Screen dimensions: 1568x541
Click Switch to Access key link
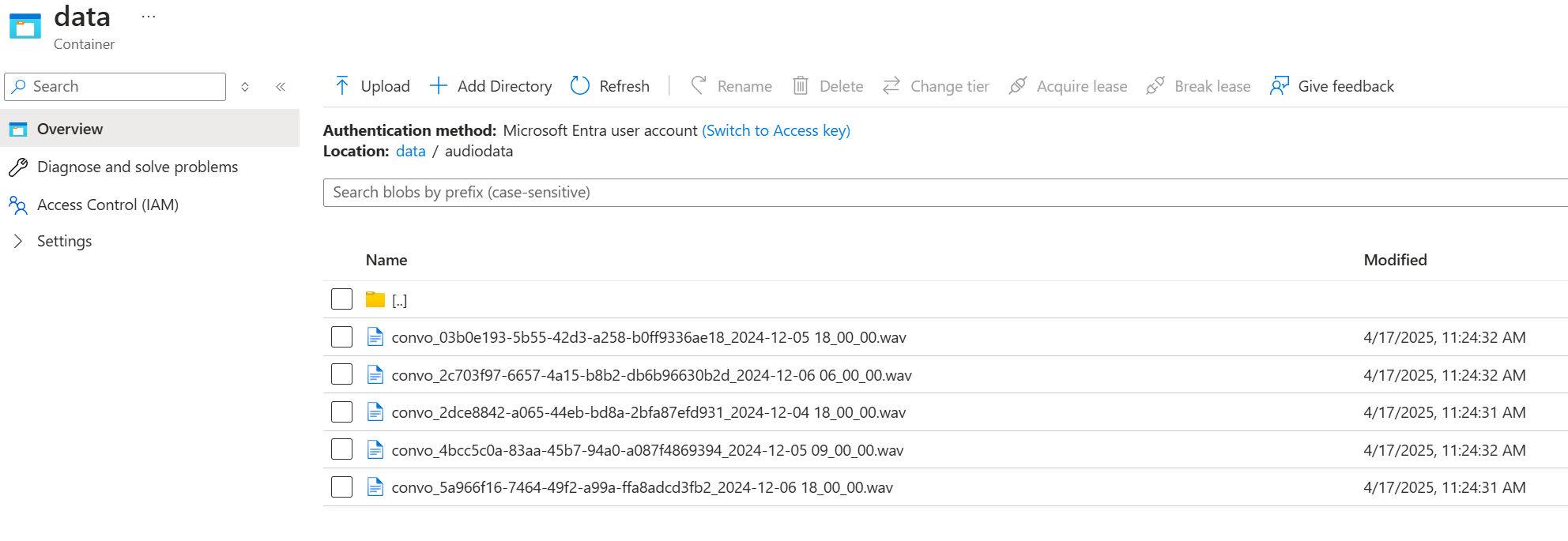(775, 130)
